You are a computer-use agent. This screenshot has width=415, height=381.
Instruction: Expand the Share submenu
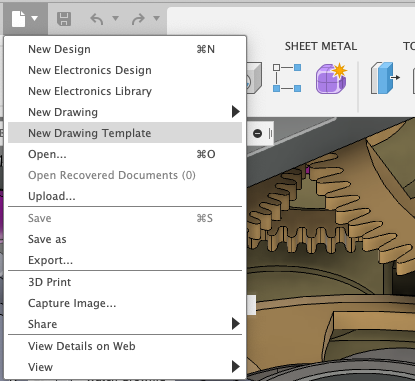coord(125,324)
